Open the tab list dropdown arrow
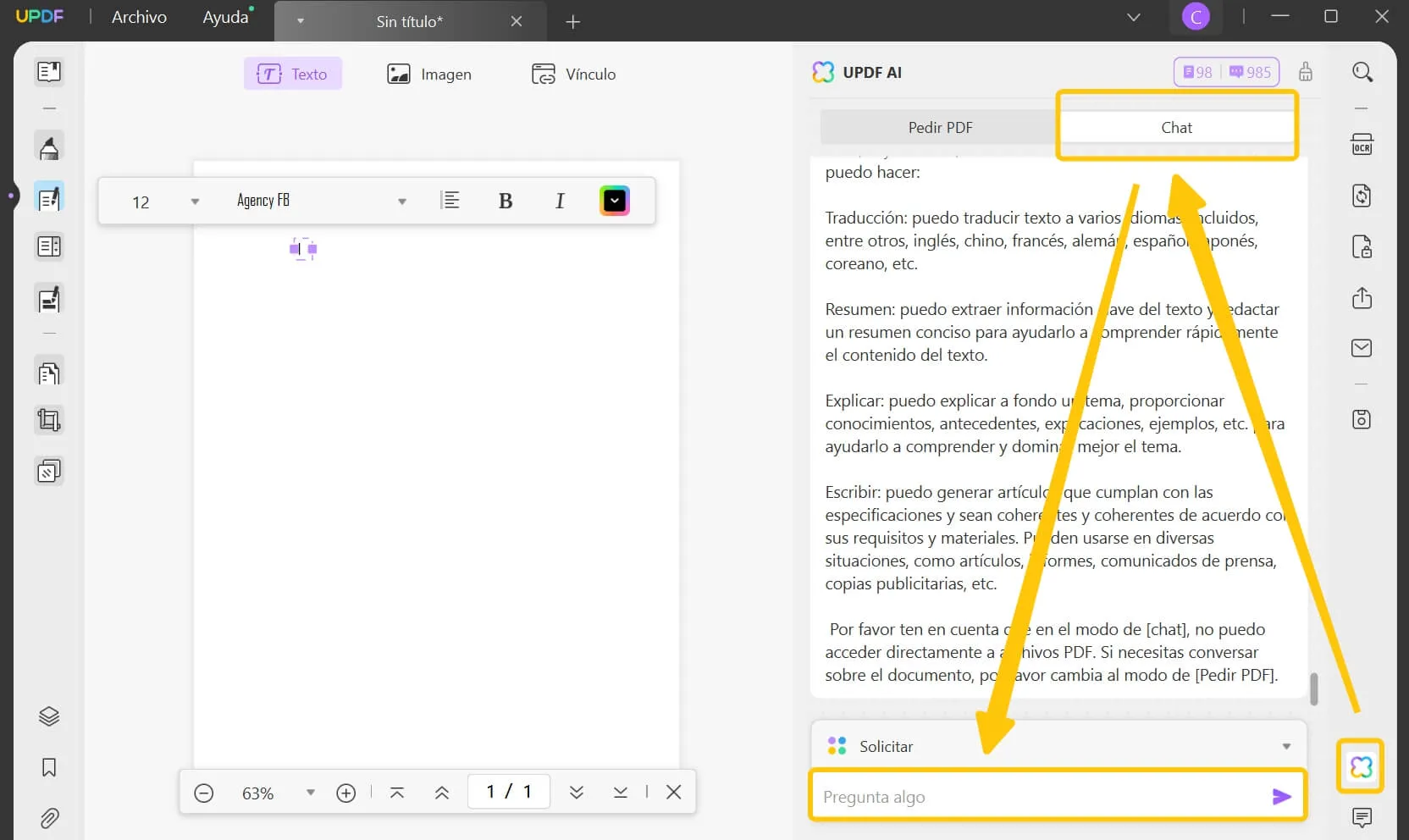Screen dimensions: 1409x840 tap(300, 21)
